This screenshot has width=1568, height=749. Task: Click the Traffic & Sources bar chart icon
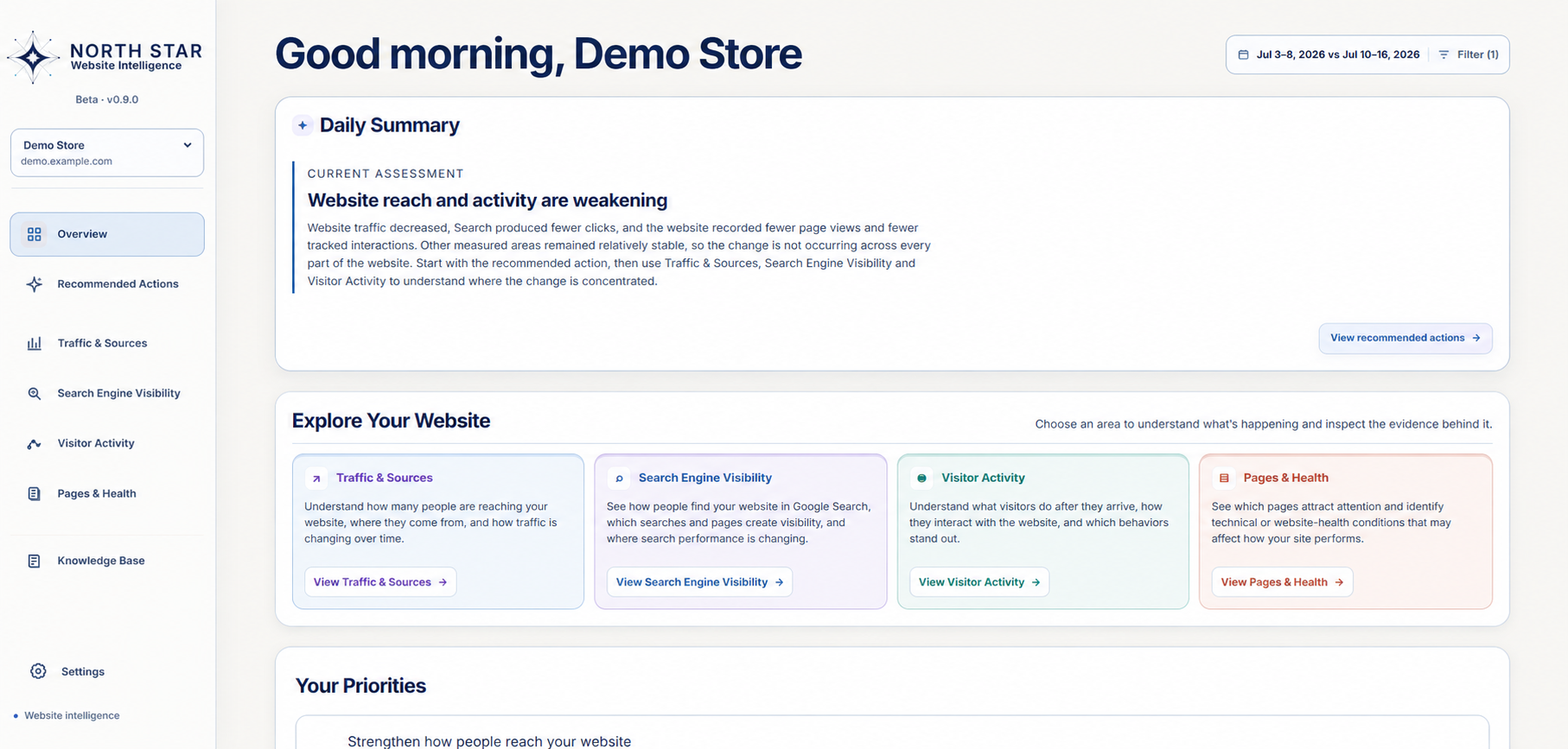[x=35, y=343]
